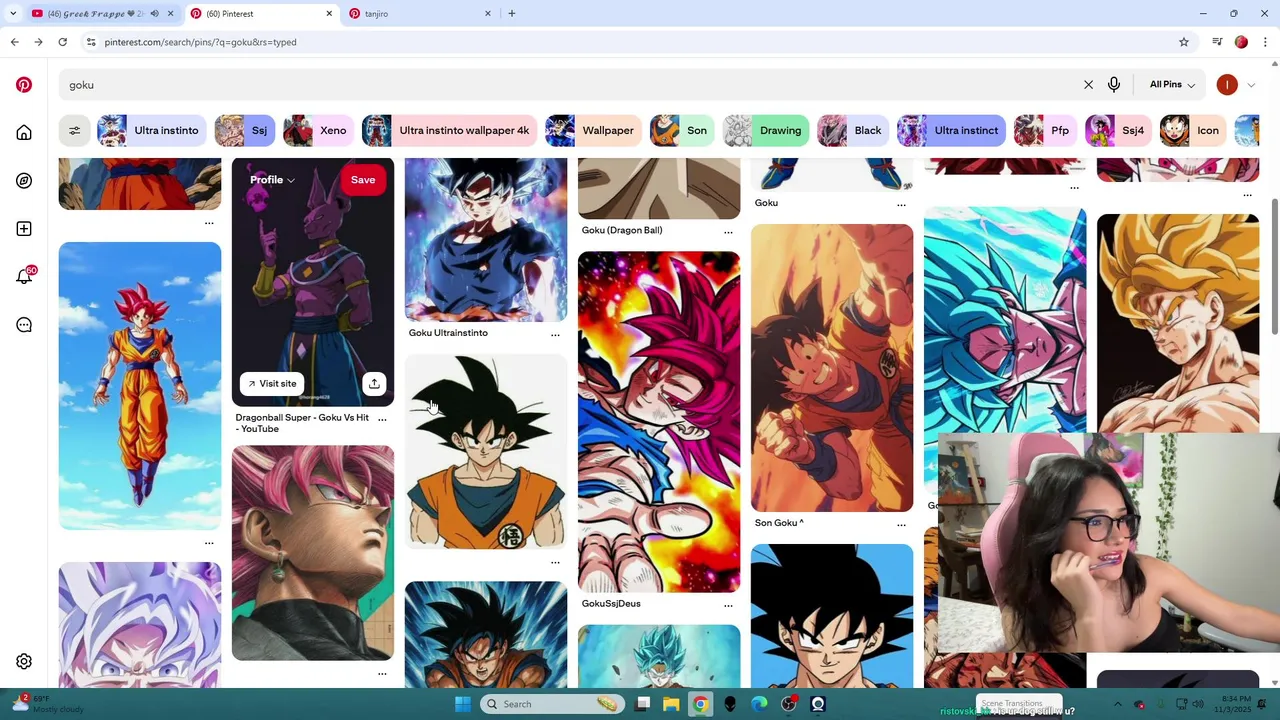Open more options for Dragonball Super pin
Image resolution: width=1280 pixels, height=720 pixels.
point(382,420)
